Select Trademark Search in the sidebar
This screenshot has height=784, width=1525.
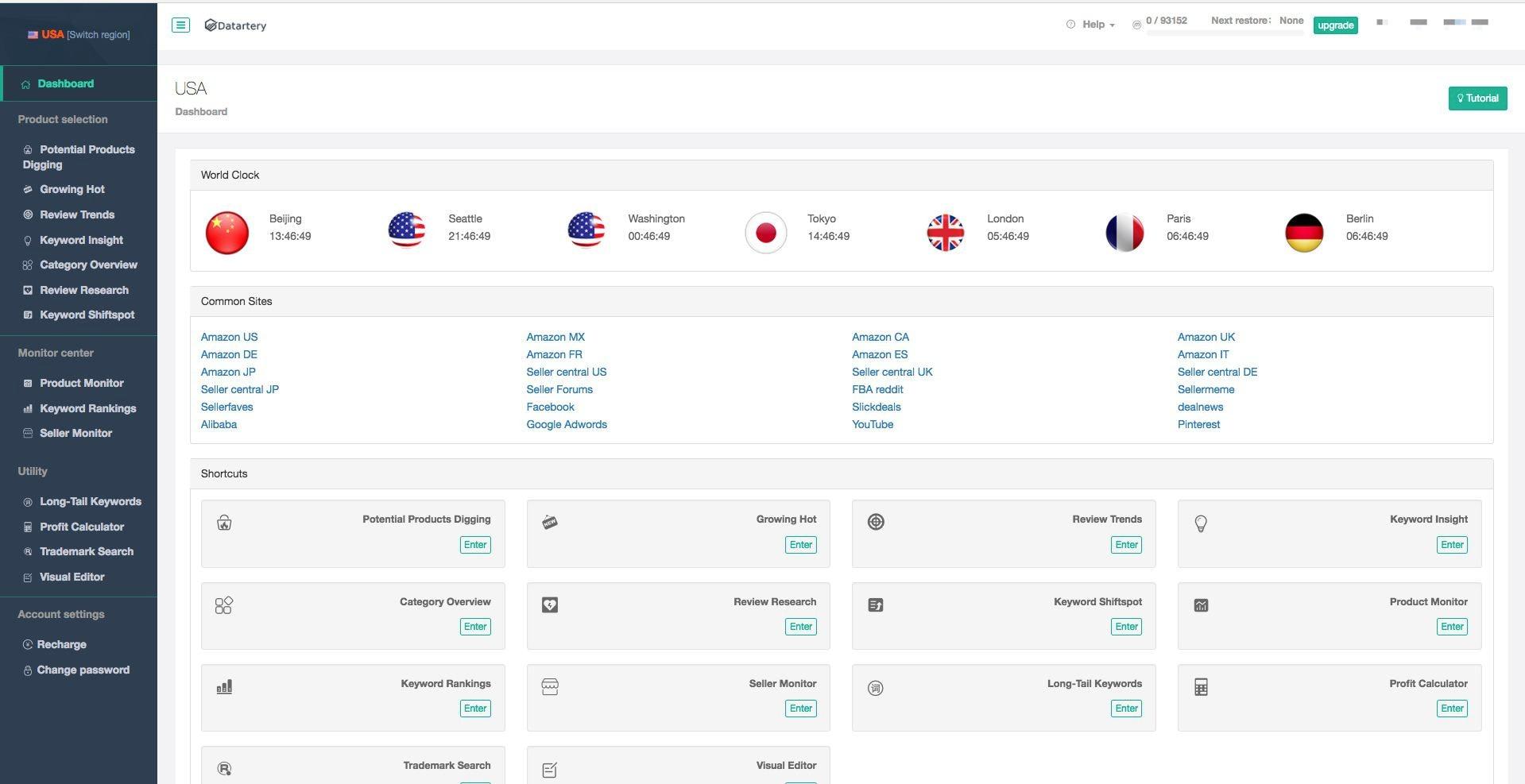87,551
